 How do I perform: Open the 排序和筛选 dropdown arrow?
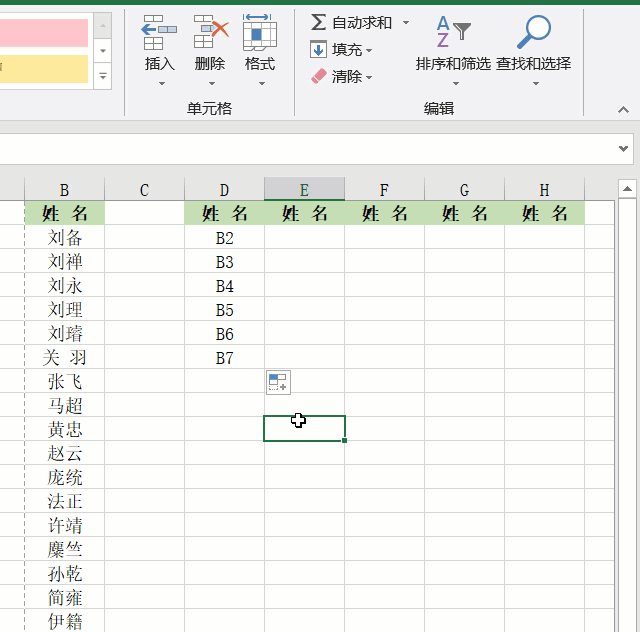tap(456, 83)
